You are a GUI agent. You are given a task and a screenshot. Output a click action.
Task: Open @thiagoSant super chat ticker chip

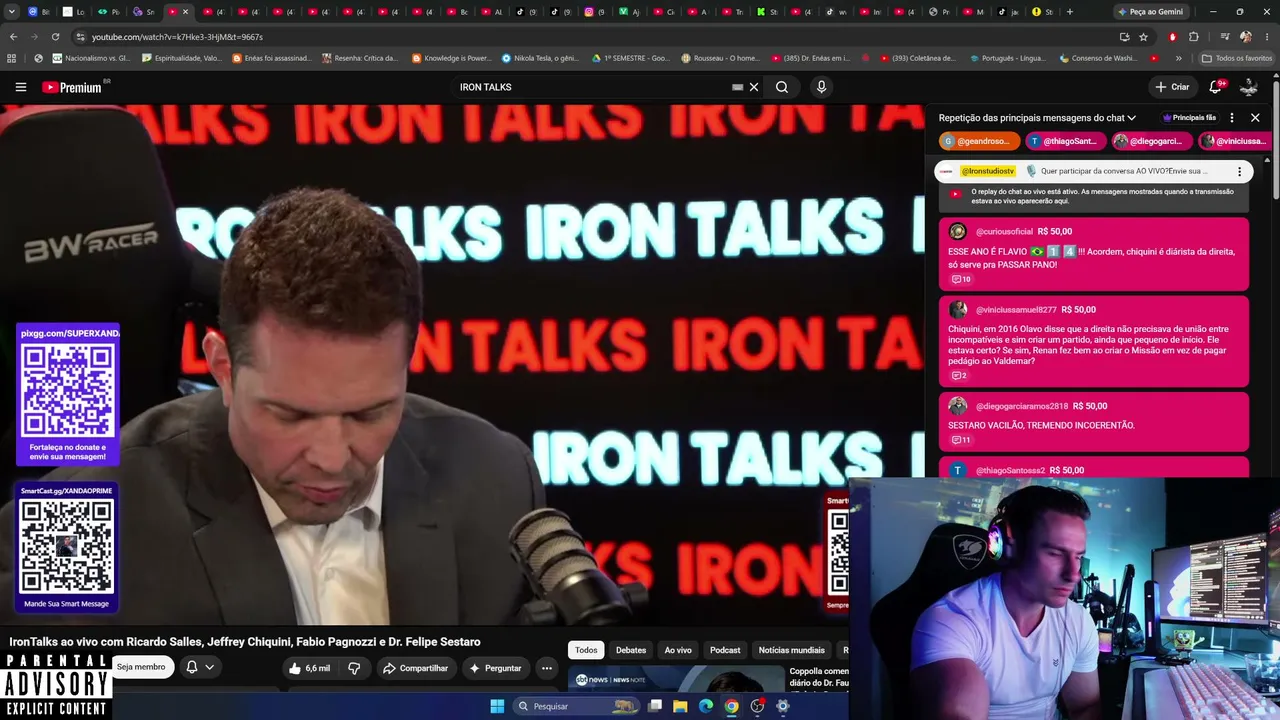pyautogui.click(x=1066, y=142)
